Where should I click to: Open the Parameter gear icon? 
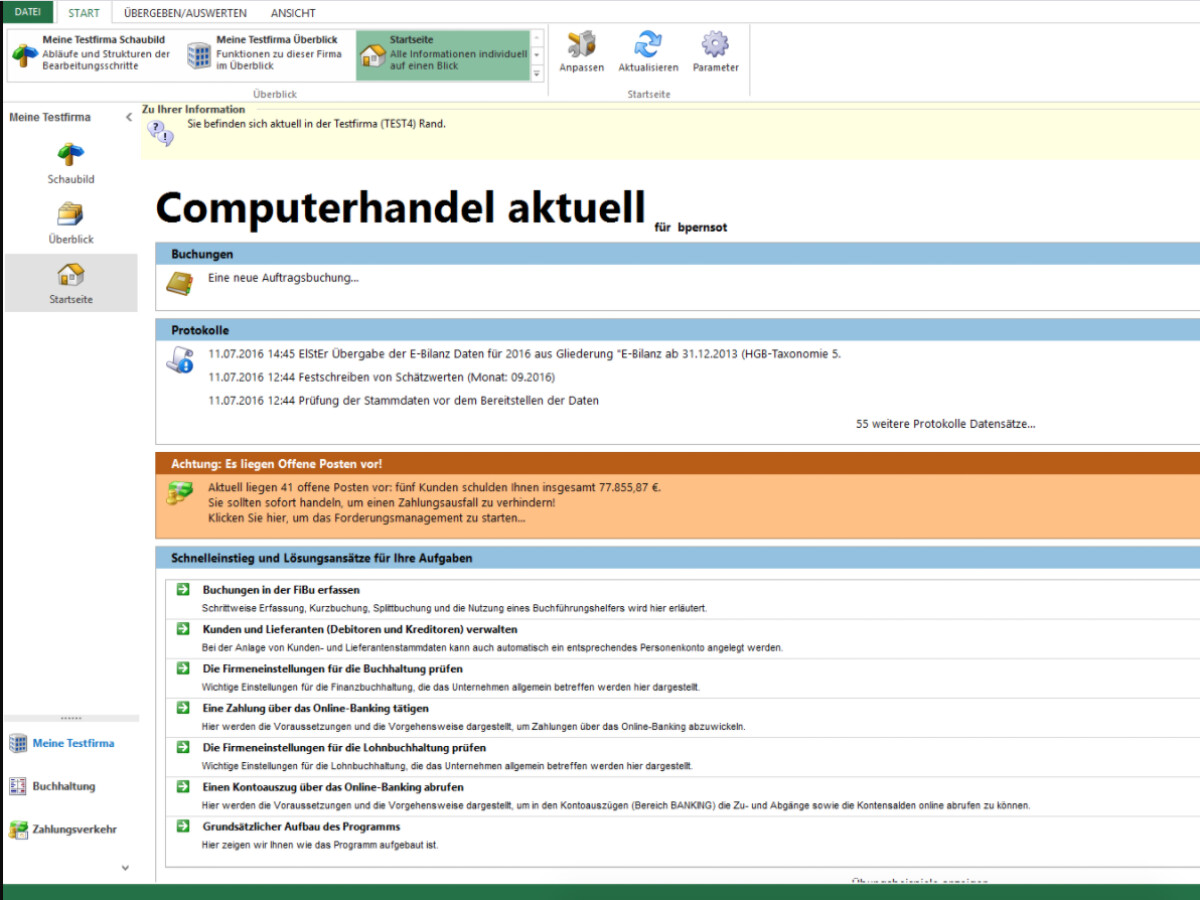715,46
